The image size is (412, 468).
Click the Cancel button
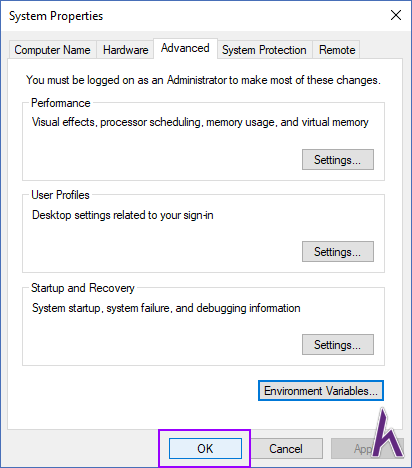tap(286, 449)
